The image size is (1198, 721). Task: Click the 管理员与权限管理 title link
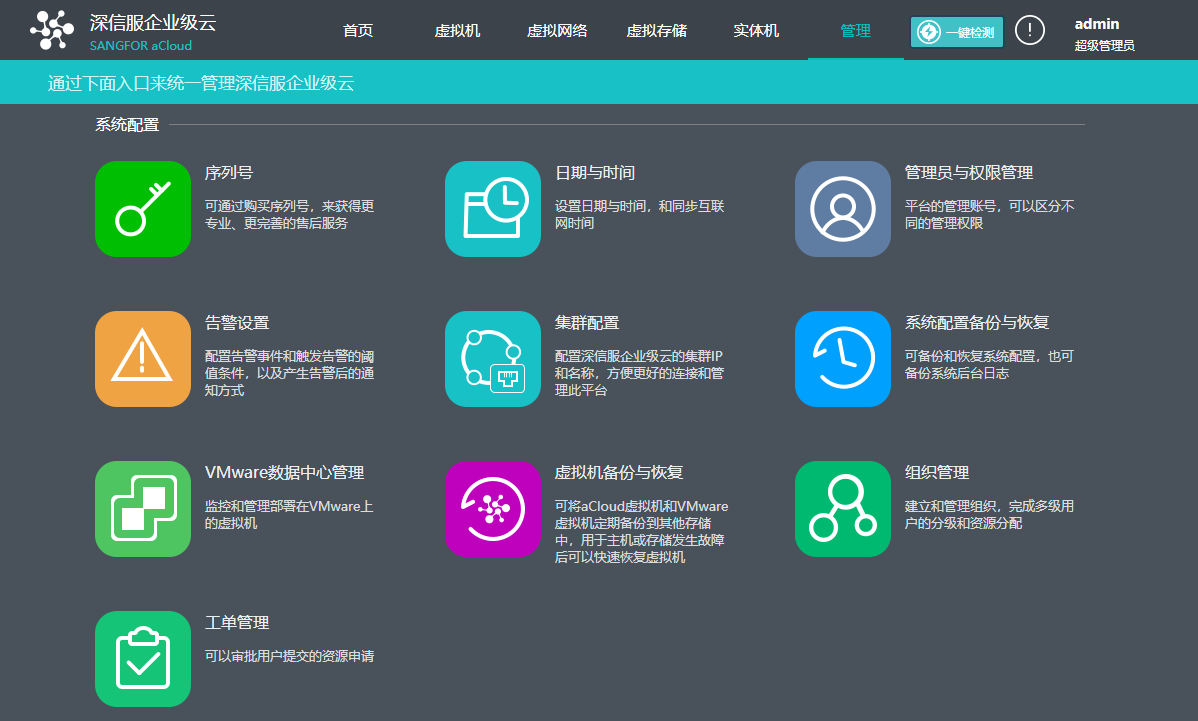tap(969, 173)
